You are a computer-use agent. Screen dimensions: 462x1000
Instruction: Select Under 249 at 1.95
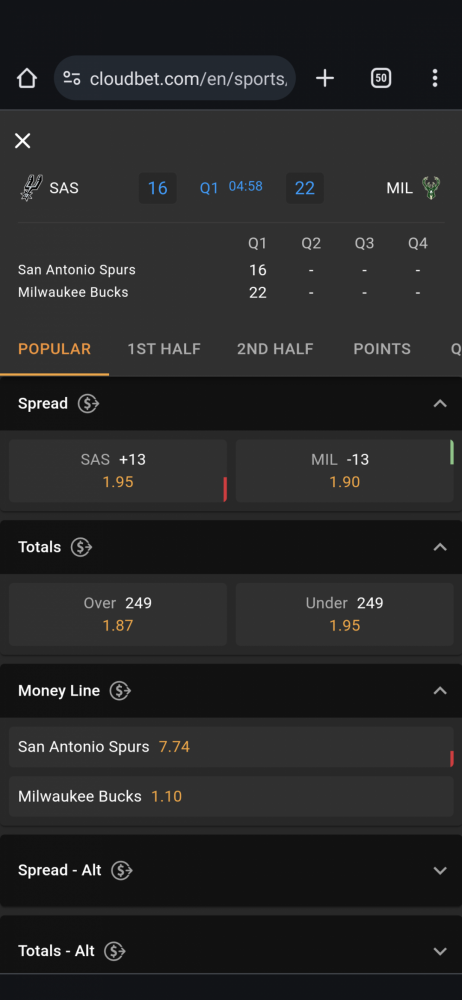pyautogui.click(x=345, y=614)
